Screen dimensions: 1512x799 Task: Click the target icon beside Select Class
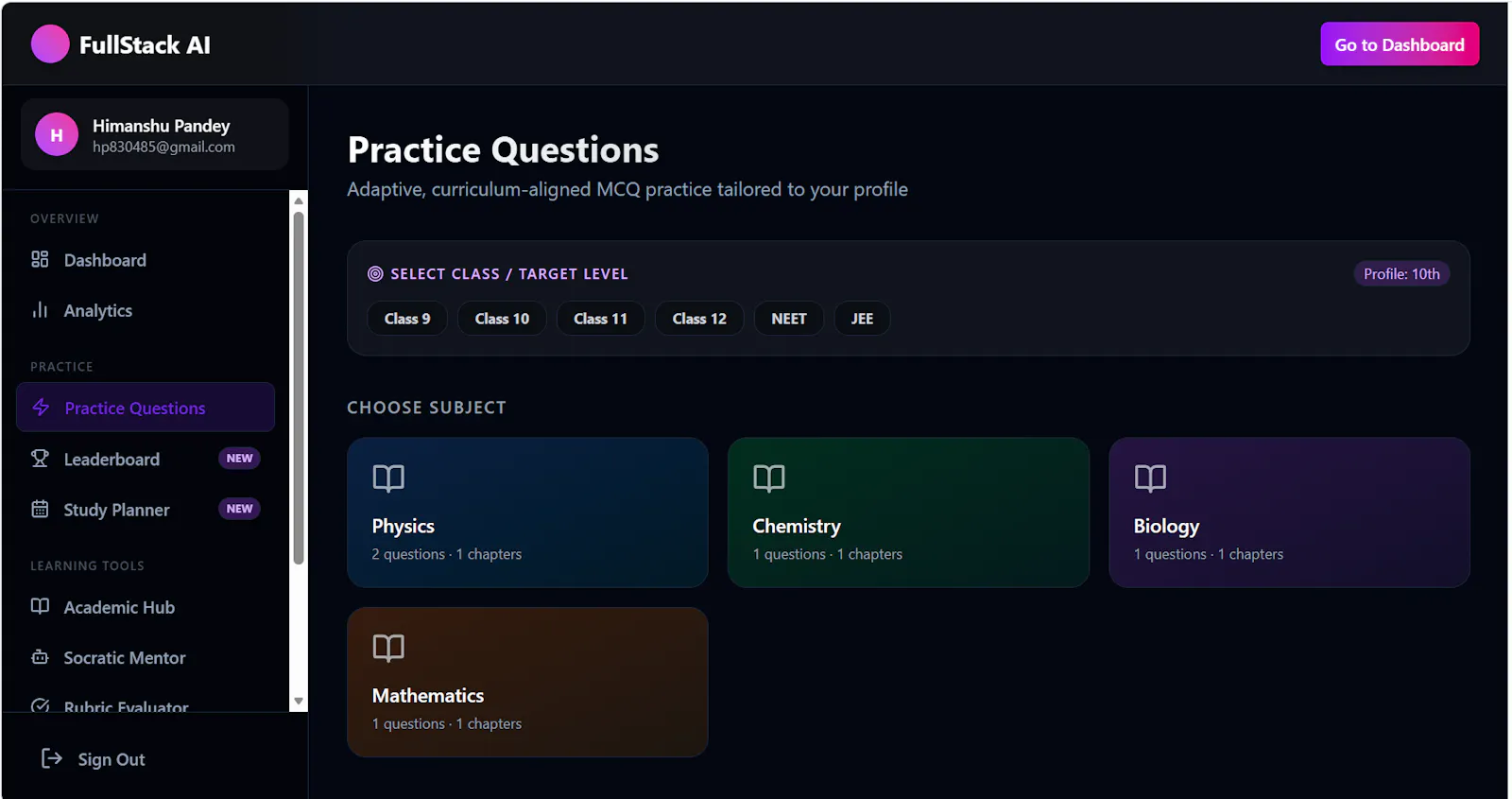375,274
